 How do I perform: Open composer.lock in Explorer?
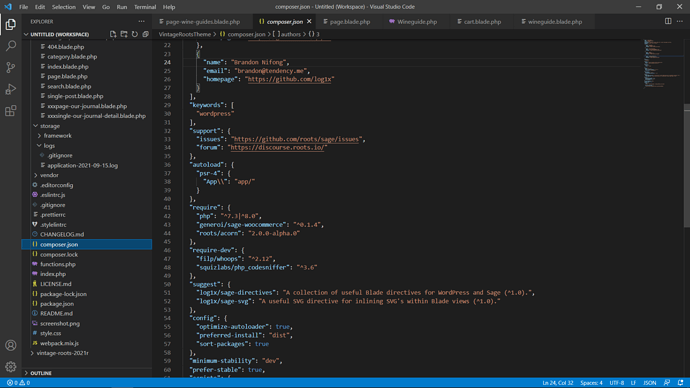pyautogui.click(x=59, y=254)
